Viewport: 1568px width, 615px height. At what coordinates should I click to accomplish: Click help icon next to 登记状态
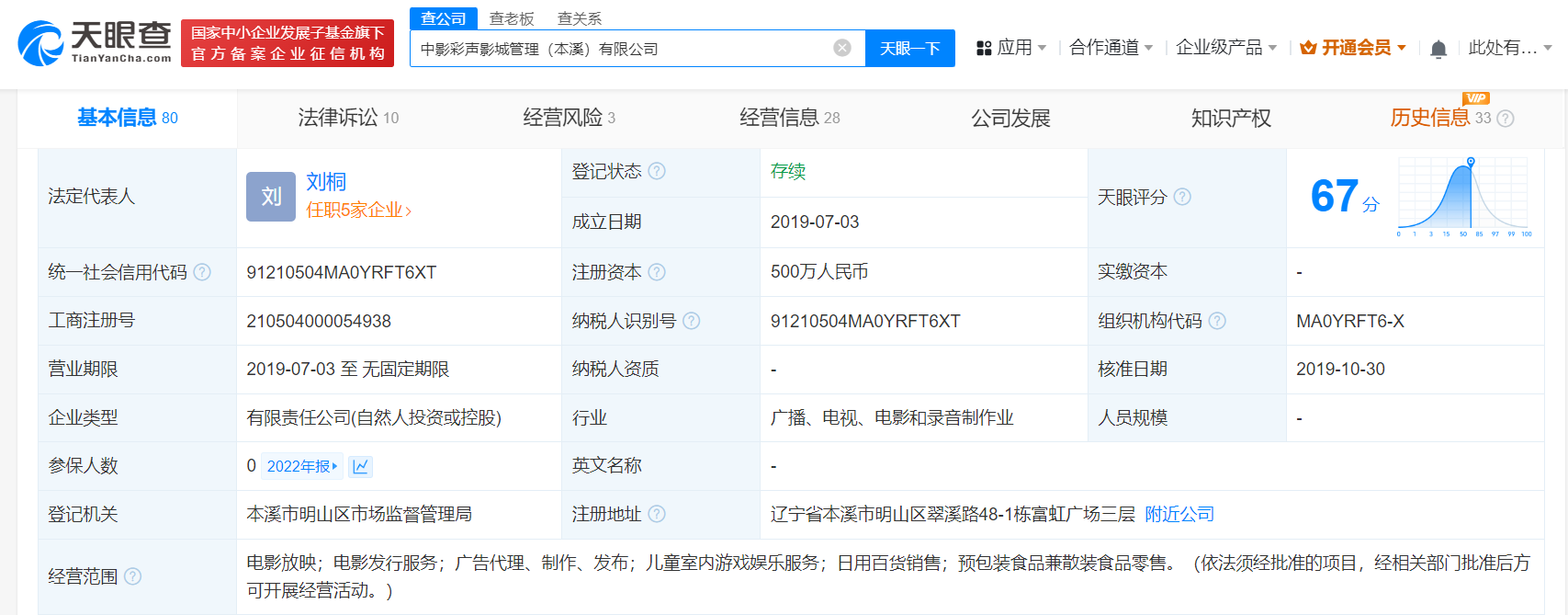coord(657,171)
